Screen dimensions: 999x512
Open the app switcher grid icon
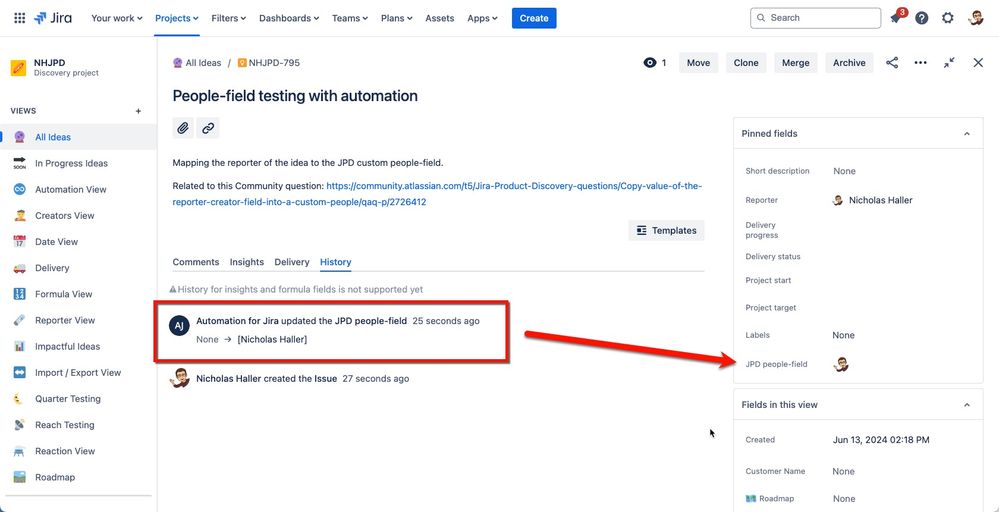point(20,18)
